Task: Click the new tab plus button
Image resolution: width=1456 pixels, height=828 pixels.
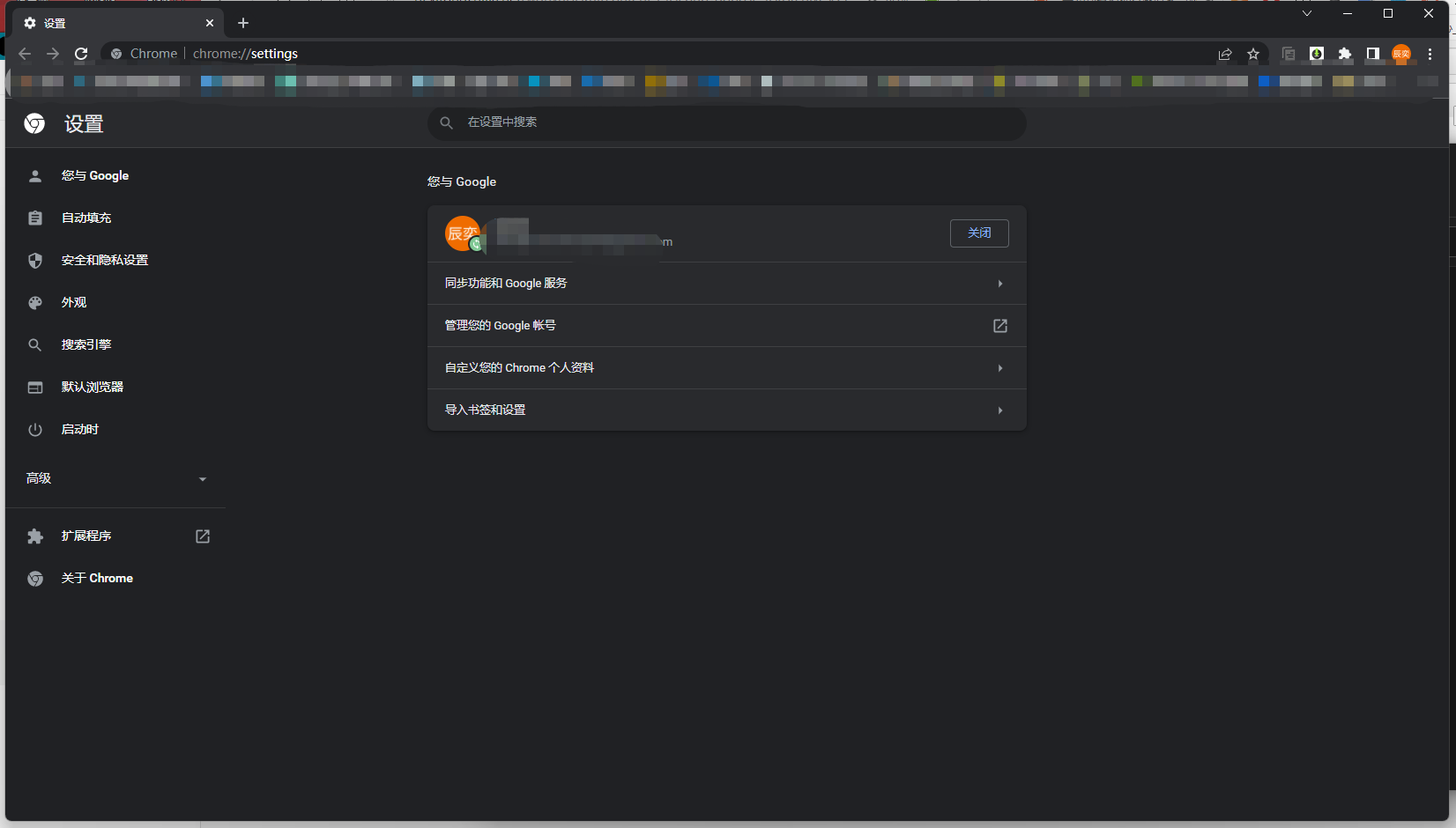Action: (x=243, y=23)
